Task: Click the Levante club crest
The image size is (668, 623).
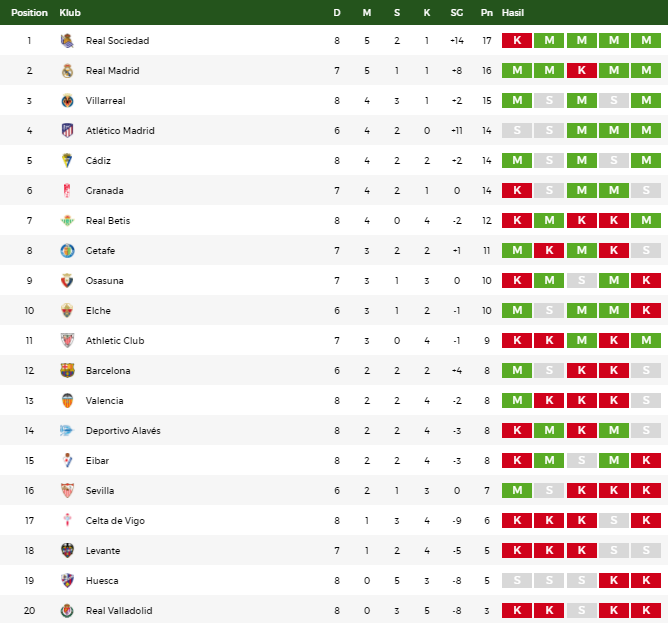Action: pyautogui.click(x=67, y=551)
